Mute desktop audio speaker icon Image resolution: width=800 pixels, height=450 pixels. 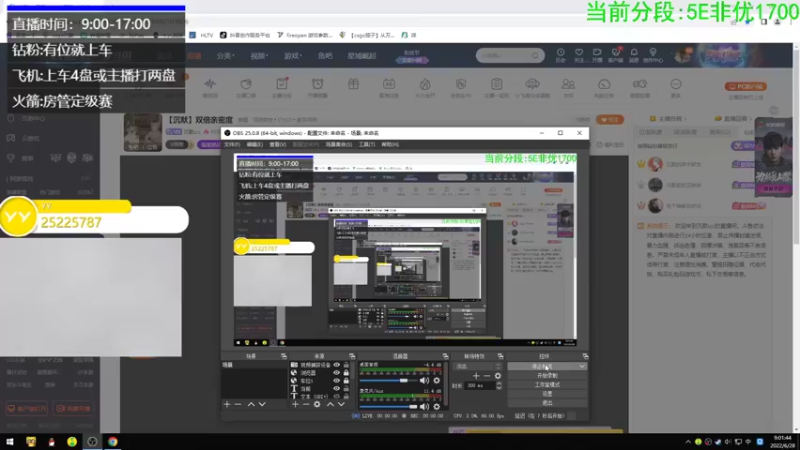[x=424, y=381]
